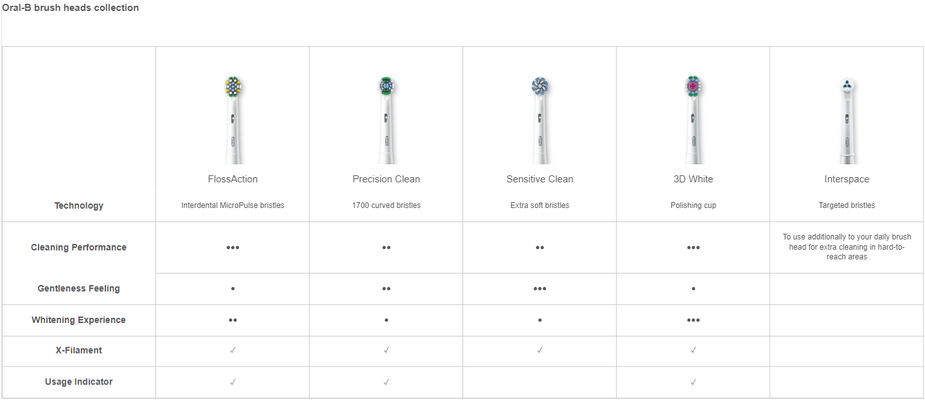Click Precision Clean's two-dot Gentleness rating
This screenshot has height=400, width=925.
pos(386,289)
